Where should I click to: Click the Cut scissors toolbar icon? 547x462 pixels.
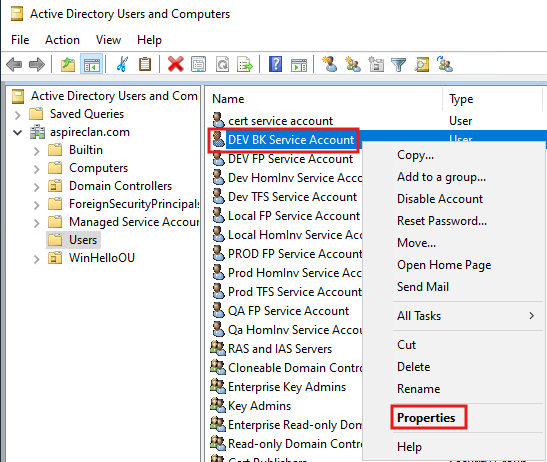122,64
